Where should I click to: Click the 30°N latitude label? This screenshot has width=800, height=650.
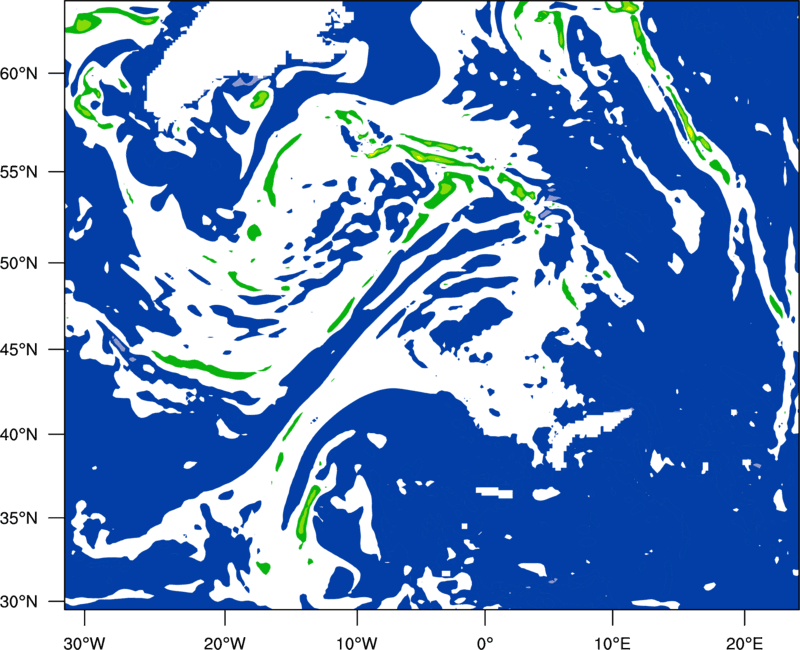click(x=19, y=602)
